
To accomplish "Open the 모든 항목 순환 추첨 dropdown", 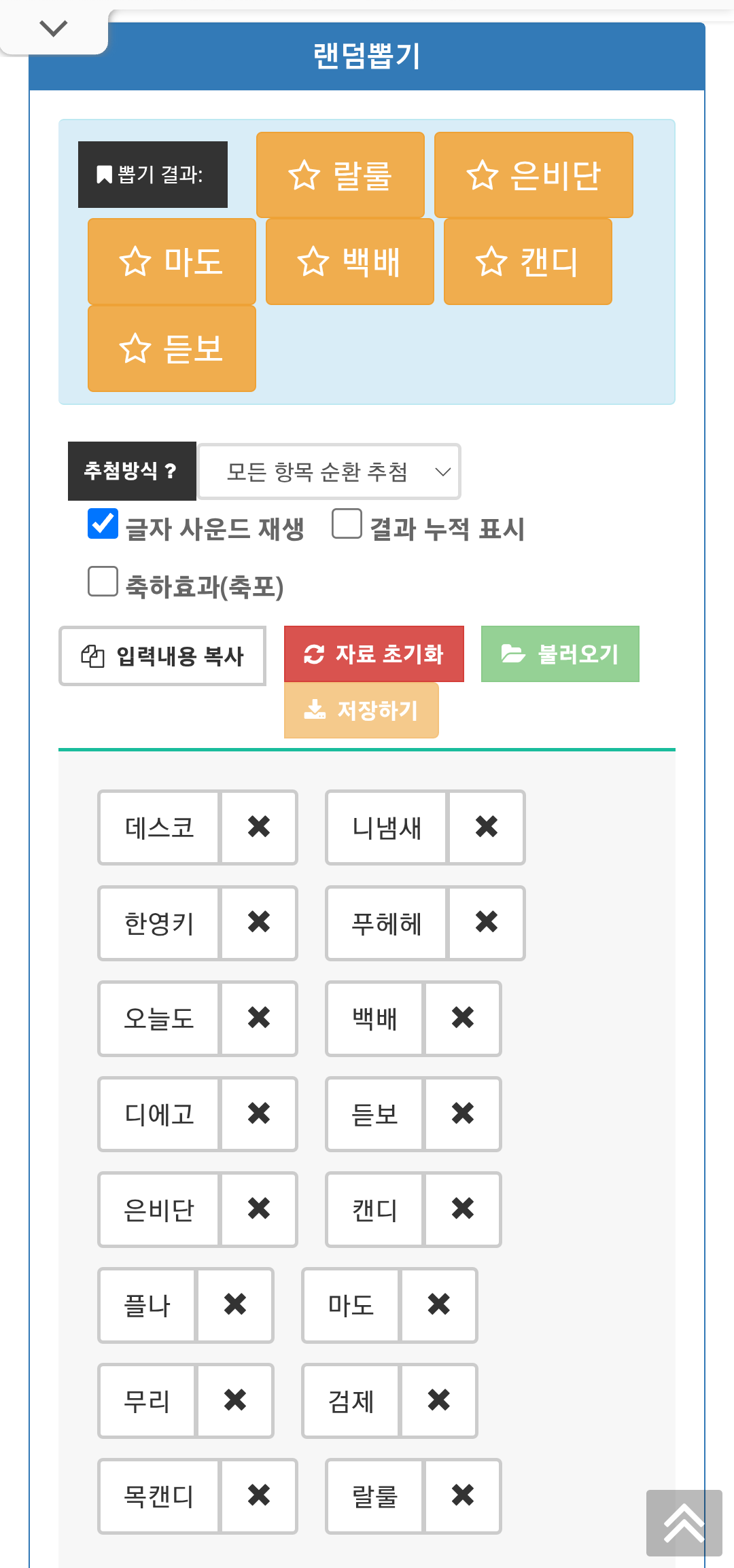I will point(329,471).
